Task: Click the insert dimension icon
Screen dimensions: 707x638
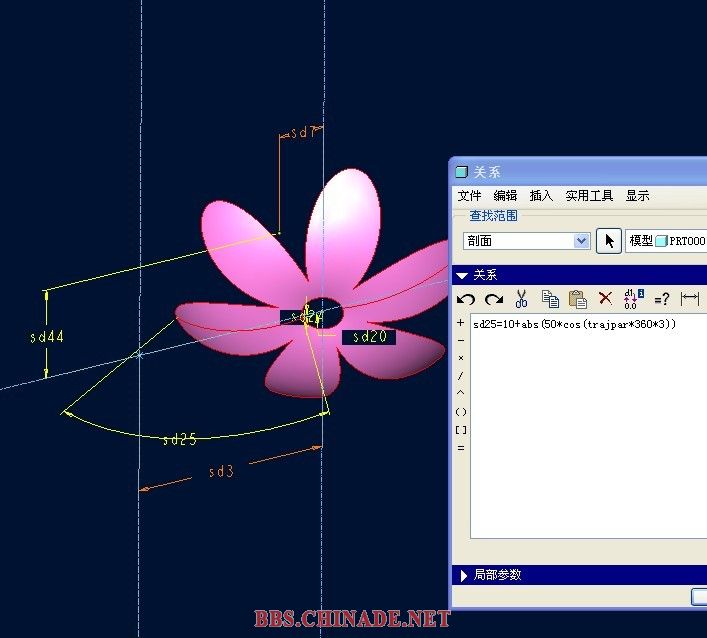Action: (689, 299)
